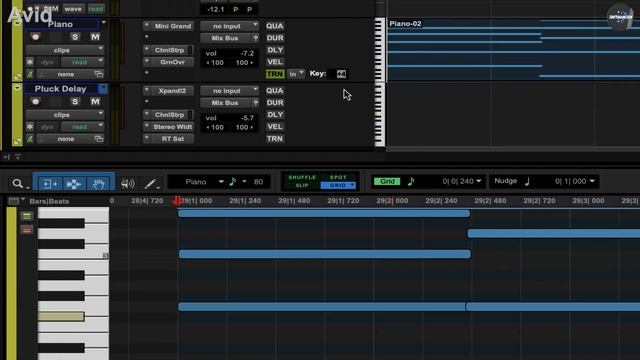The height and width of the screenshot is (360, 640).
Task: Click the Piano track playlist icon at bottom-left
Action: (x=17, y=77)
